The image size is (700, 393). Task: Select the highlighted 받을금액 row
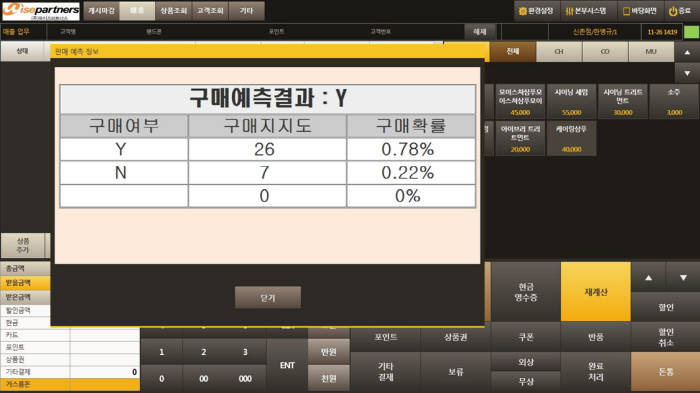pyautogui.click(x=25, y=283)
